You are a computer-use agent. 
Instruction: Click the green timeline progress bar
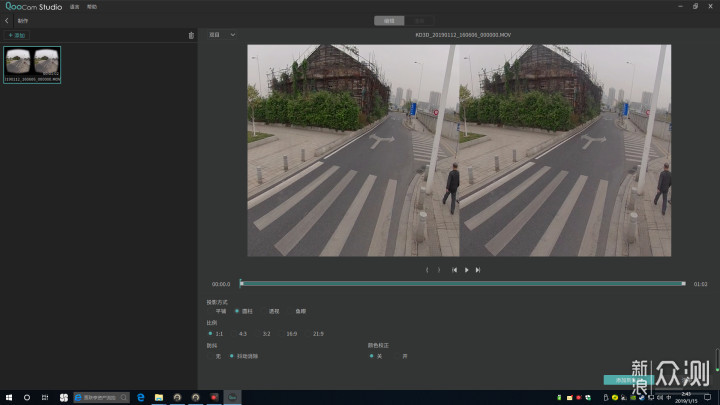click(x=462, y=284)
